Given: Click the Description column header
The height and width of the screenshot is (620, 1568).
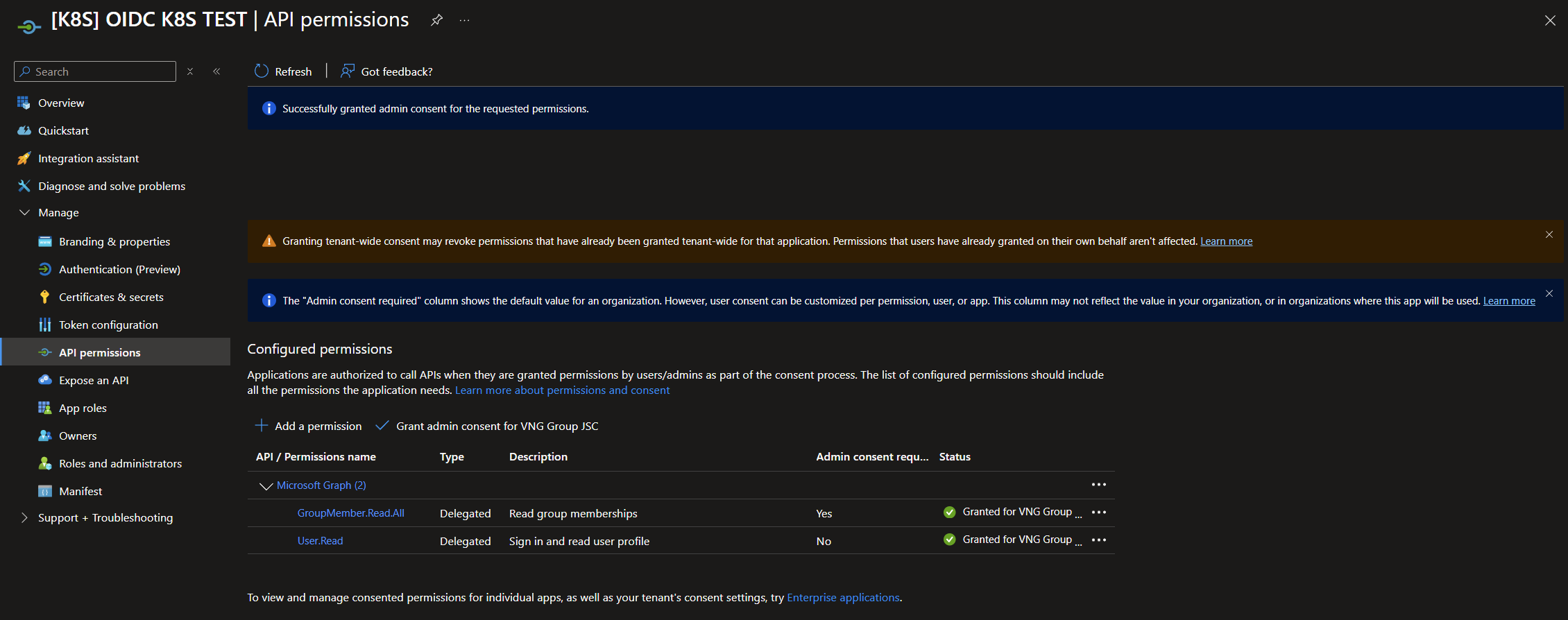Looking at the screenshot, I should coord(538,456).
